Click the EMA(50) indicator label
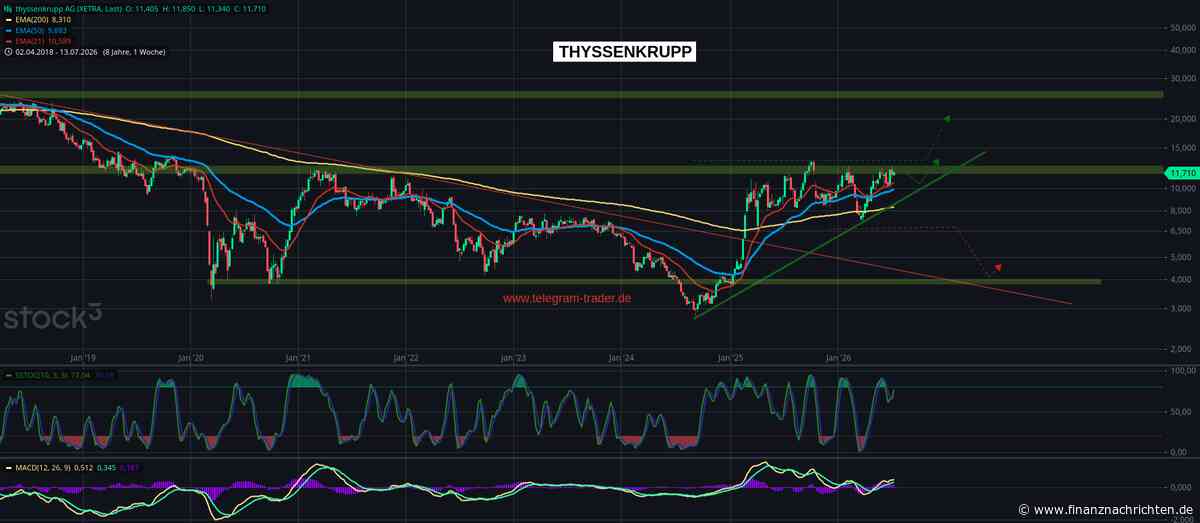Screen dimensions: 1200x523 click(x=40, y=30)
